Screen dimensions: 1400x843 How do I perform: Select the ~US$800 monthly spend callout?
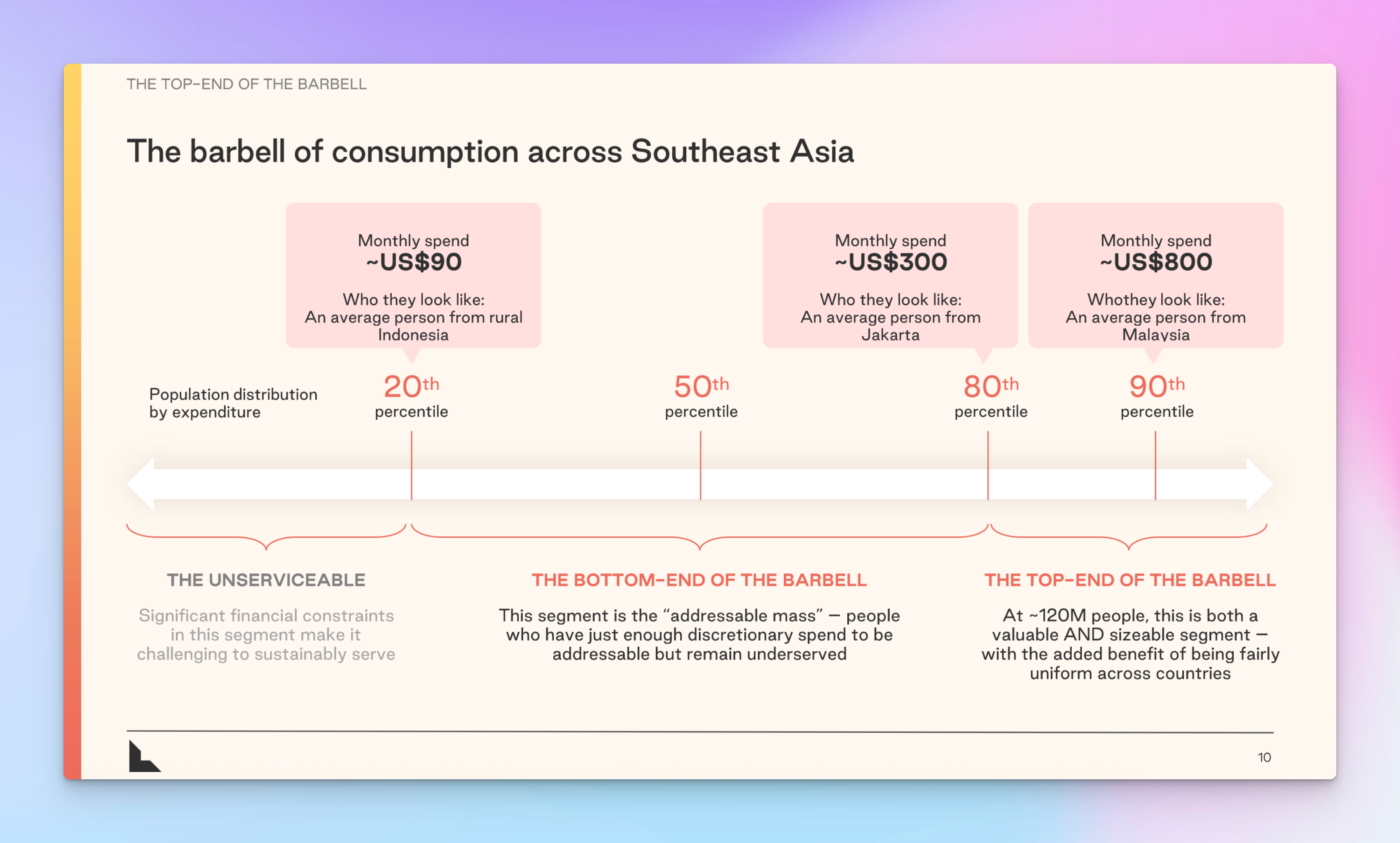point(1155,275)
